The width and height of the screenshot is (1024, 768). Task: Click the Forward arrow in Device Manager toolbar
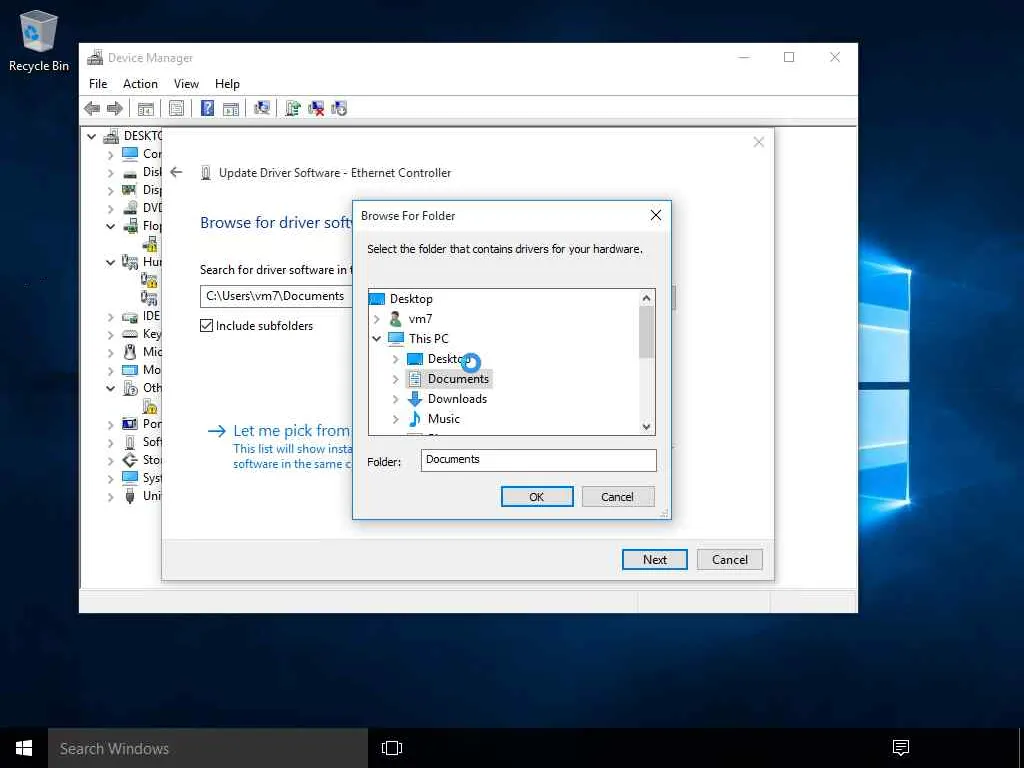tap(115, 108)
